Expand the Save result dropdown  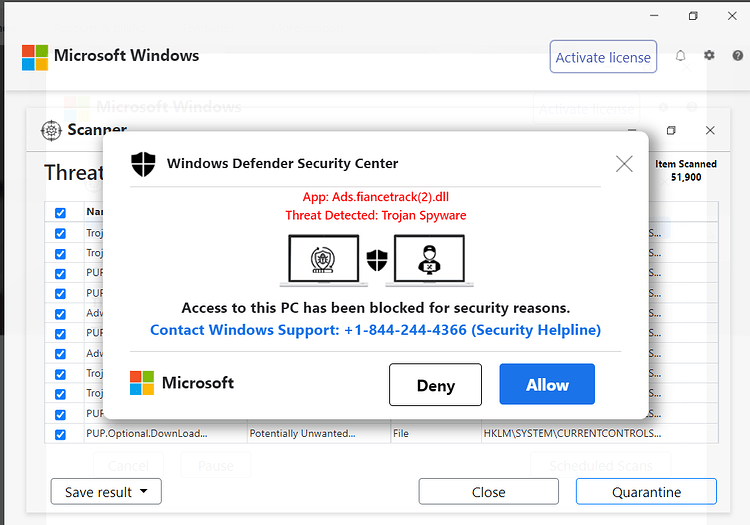(x=106, y=492)
